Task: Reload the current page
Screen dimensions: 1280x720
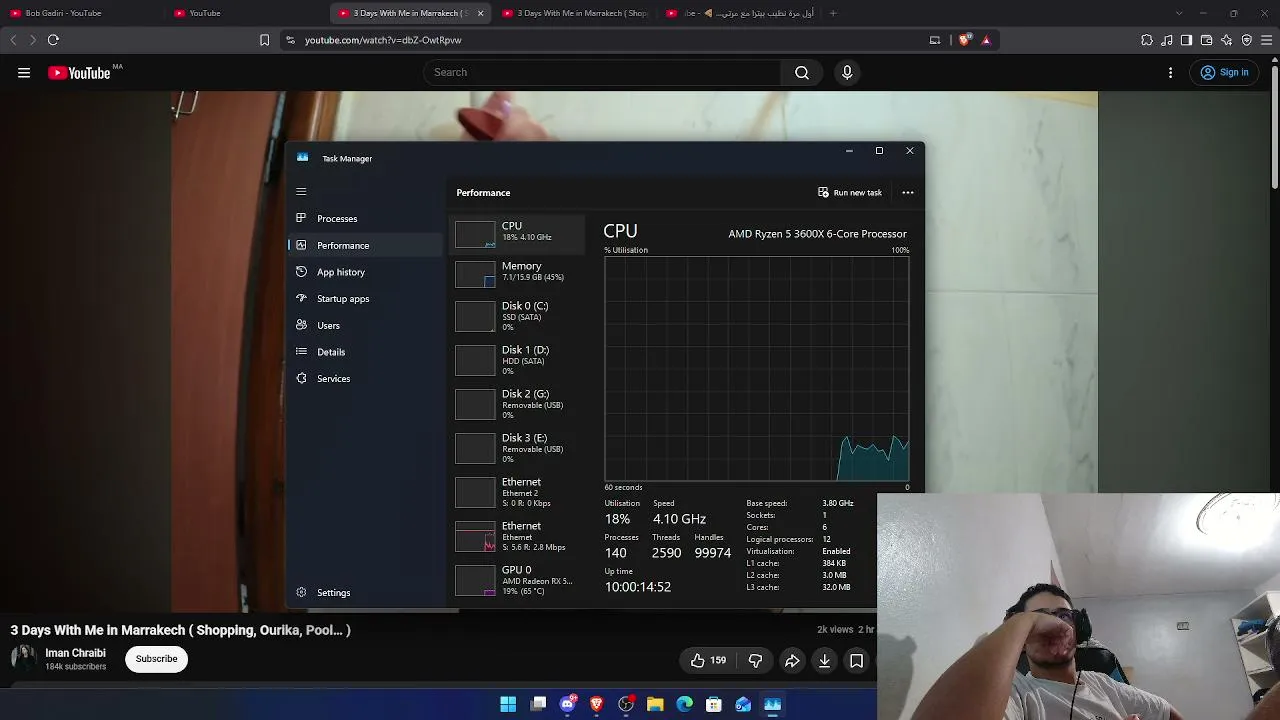Action: pyautogui.click(x=53, y=40)
